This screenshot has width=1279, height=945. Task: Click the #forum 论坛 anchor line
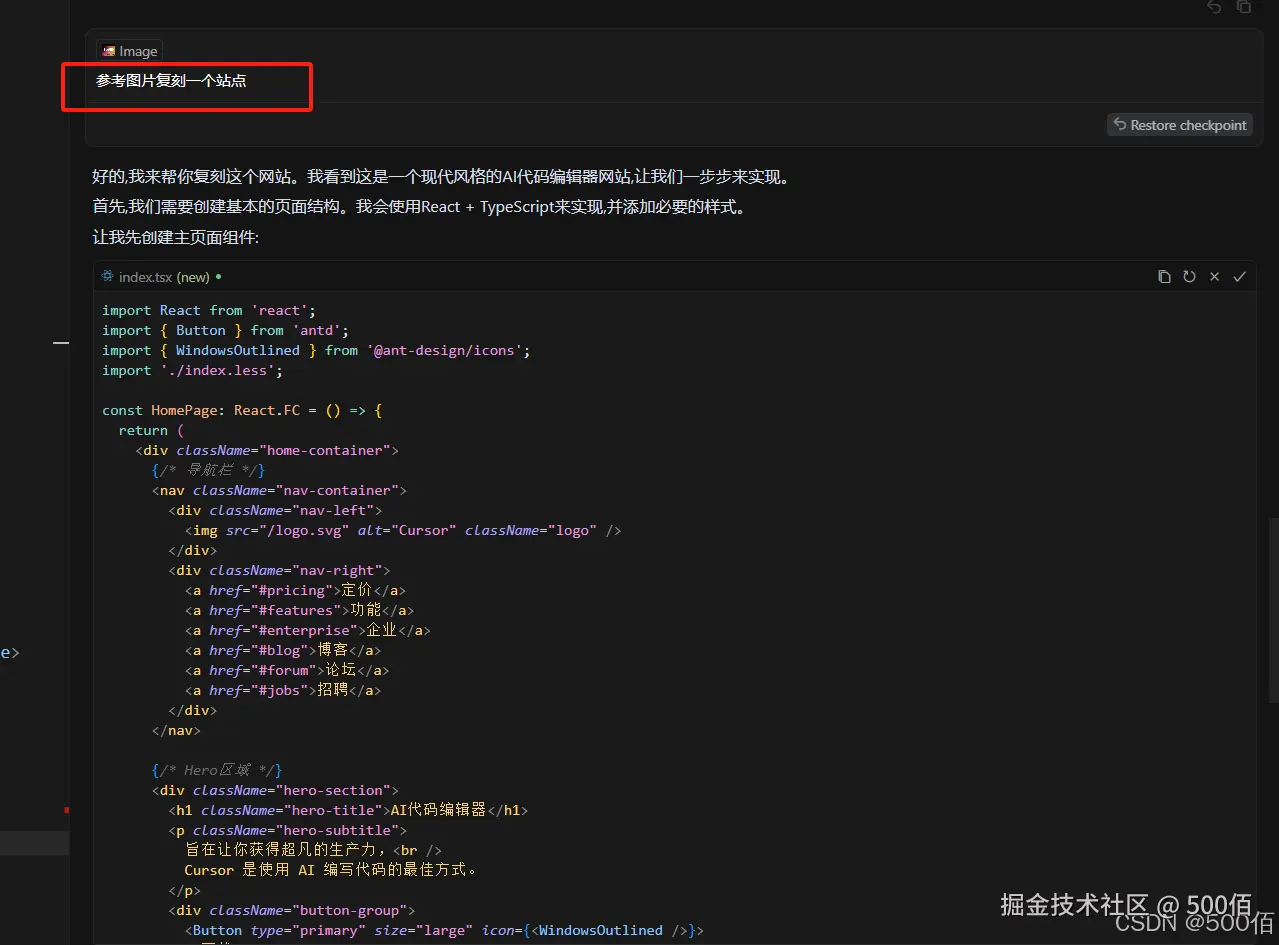click(x=287, y=670)
